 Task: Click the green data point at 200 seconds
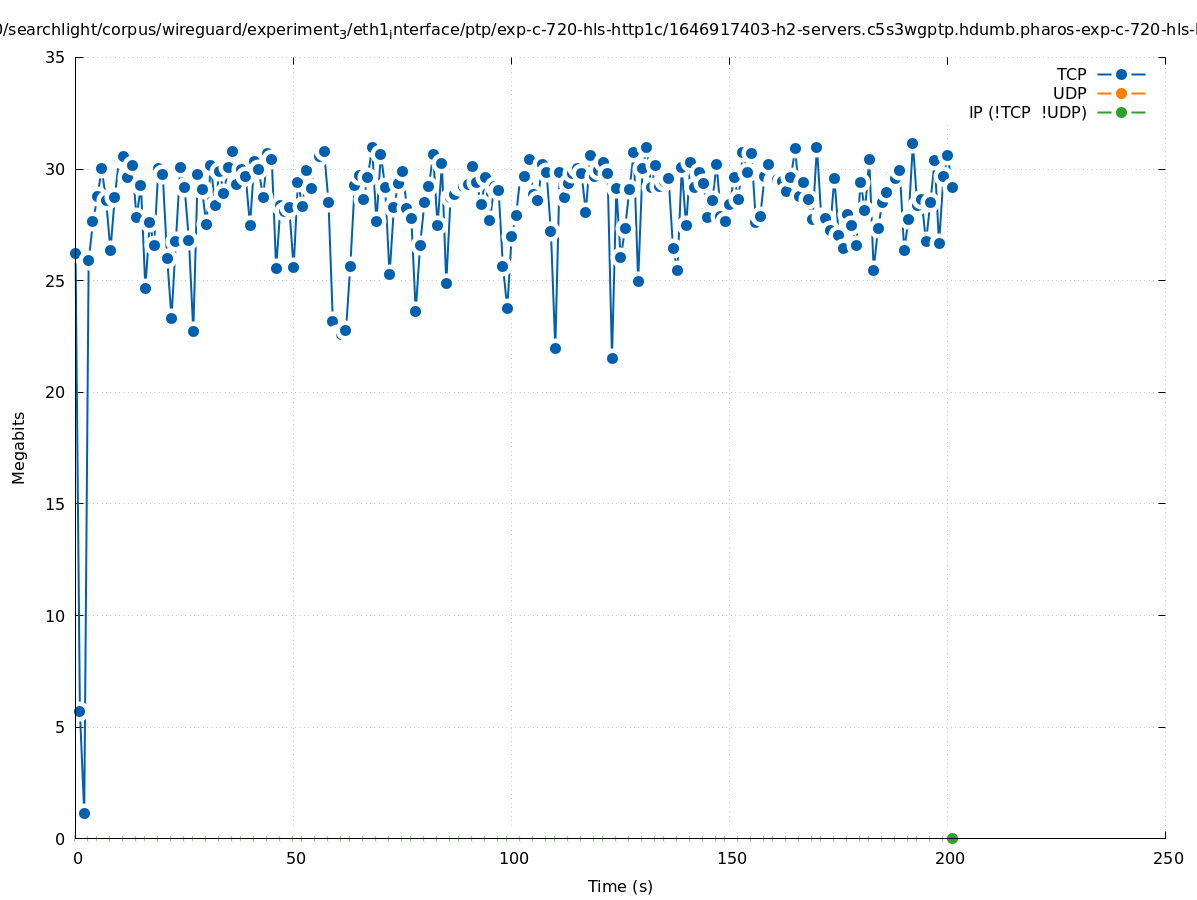click(x=952, y=838)
